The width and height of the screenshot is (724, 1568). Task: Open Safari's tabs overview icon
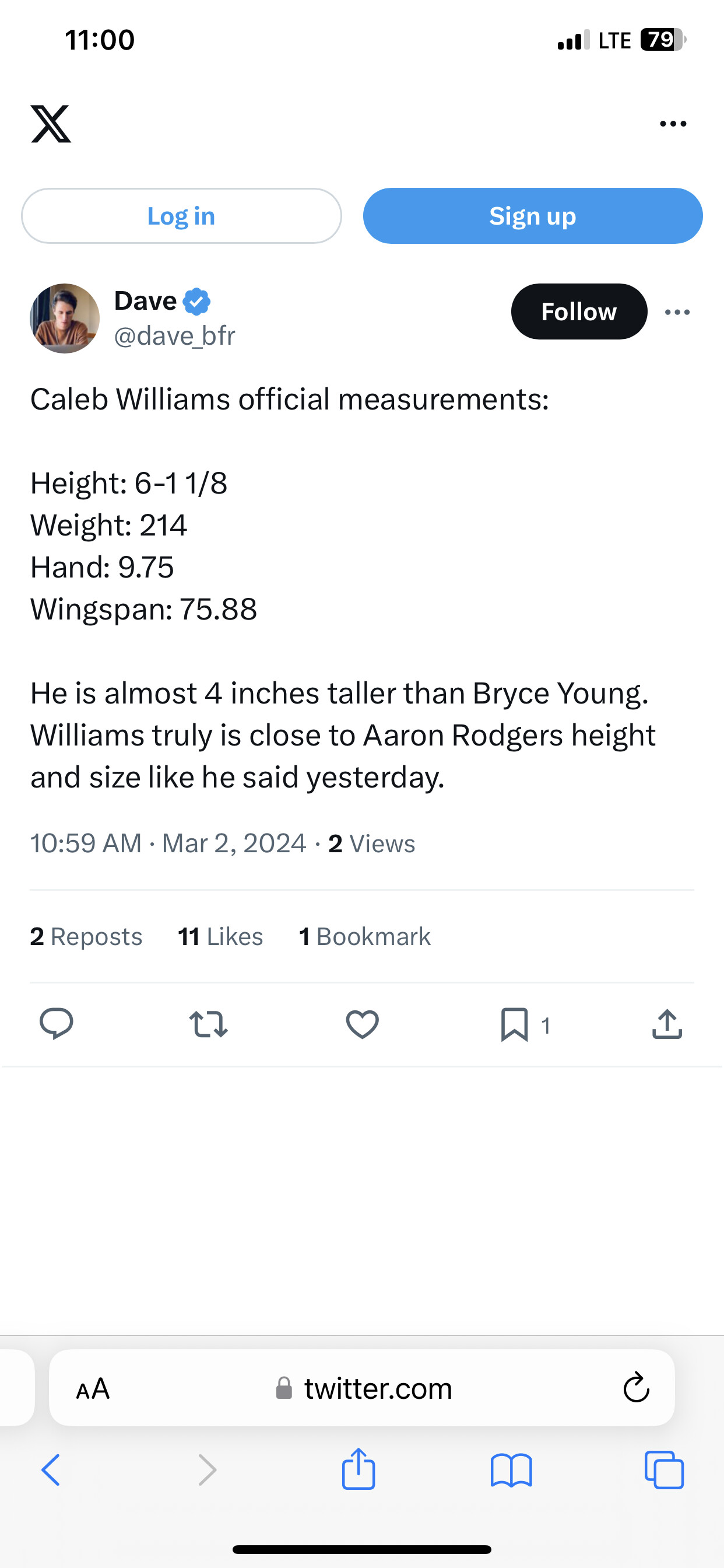coord(664,1470)
